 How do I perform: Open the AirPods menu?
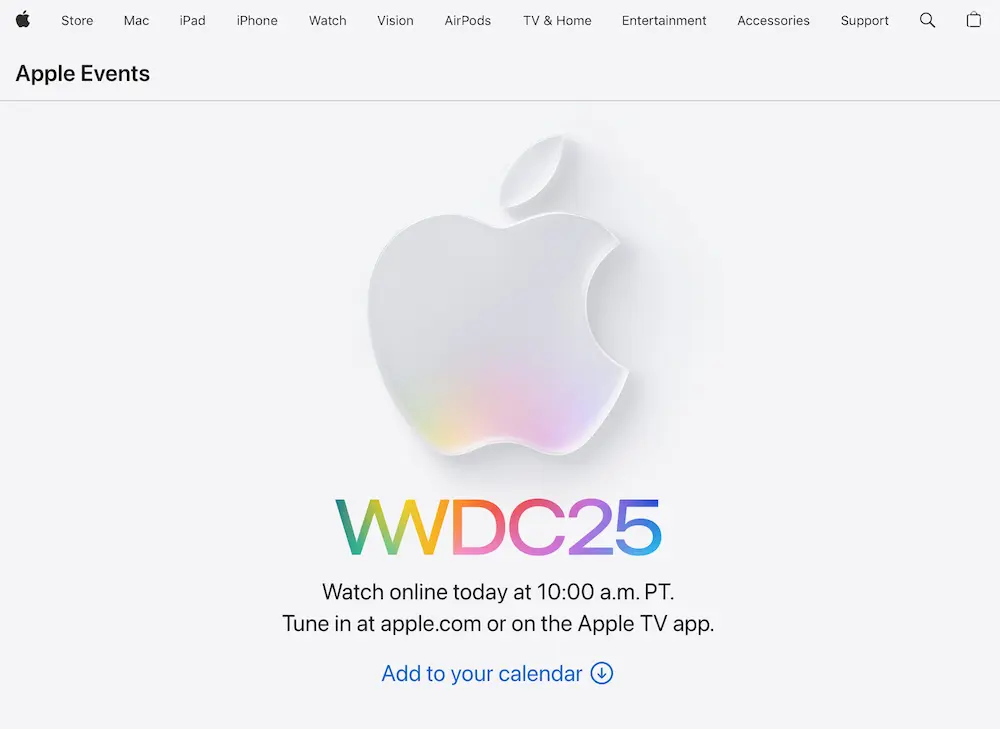click(467, 20)
